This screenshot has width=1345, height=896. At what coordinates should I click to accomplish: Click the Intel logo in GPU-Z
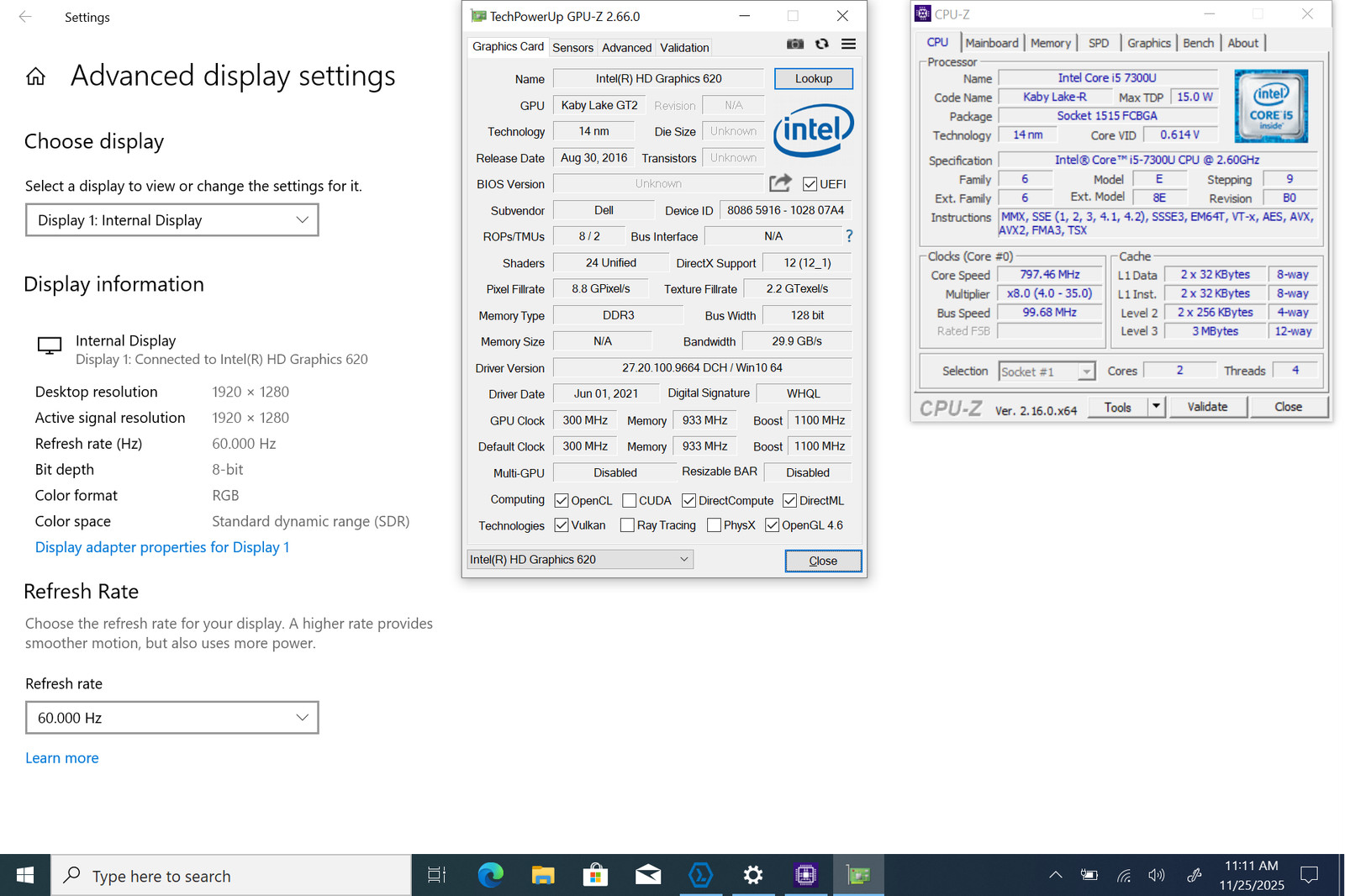click(x=813, y=130)
